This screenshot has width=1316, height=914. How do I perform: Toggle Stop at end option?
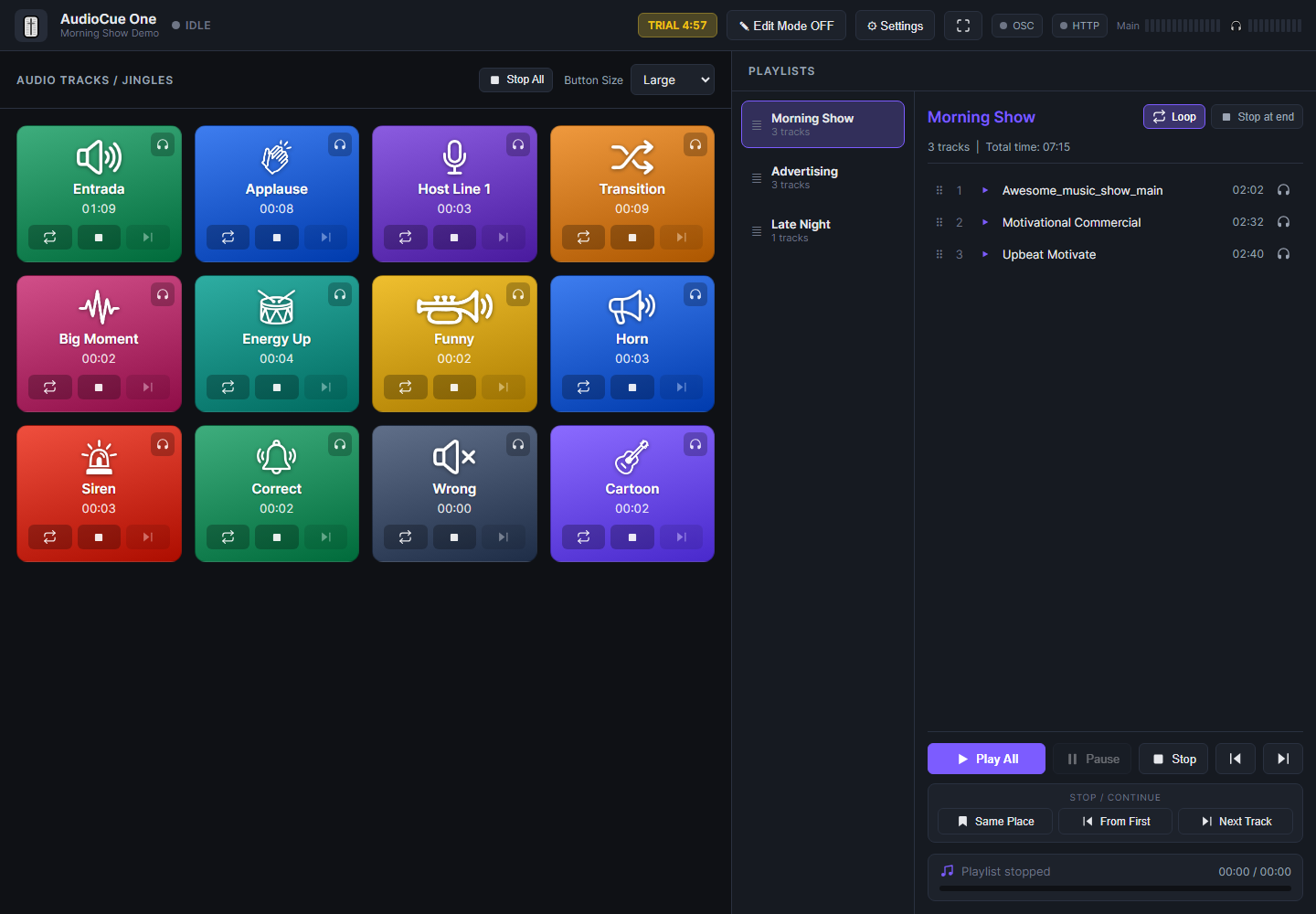pyautogui.click(x=1258, y=117)
